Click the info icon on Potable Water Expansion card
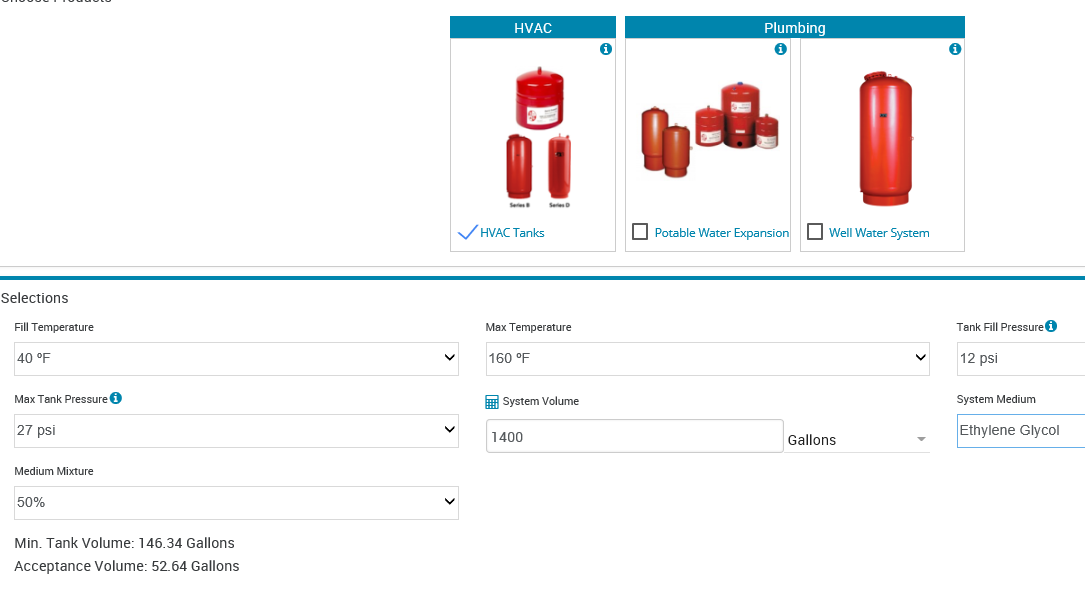The width and height of the screenshot is (1085, 589). point(781,49)
